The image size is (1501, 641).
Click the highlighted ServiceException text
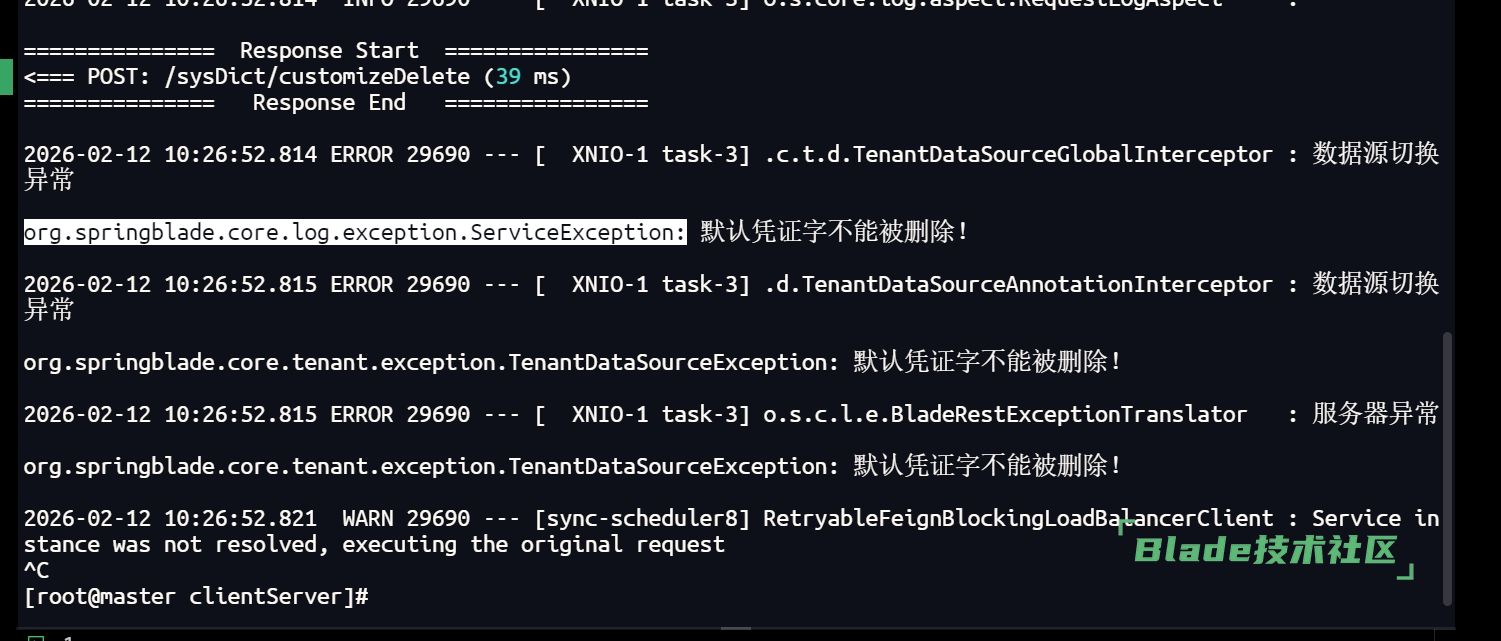[355, 232]
